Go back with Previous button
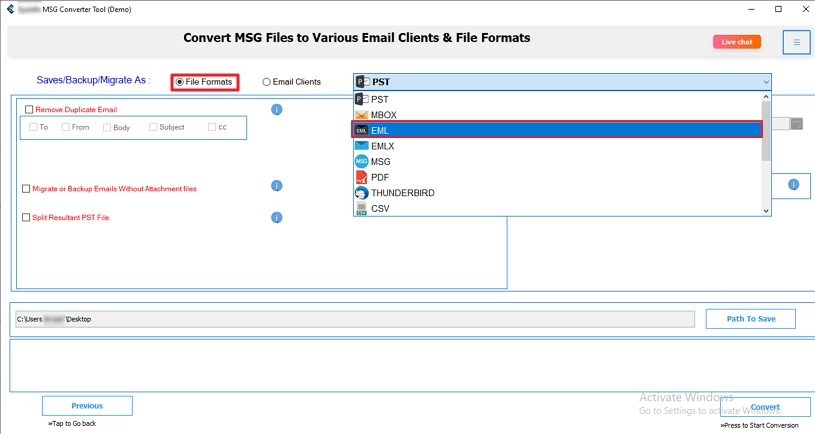This screenshot has width=815, height=434. tap(87, 406)
